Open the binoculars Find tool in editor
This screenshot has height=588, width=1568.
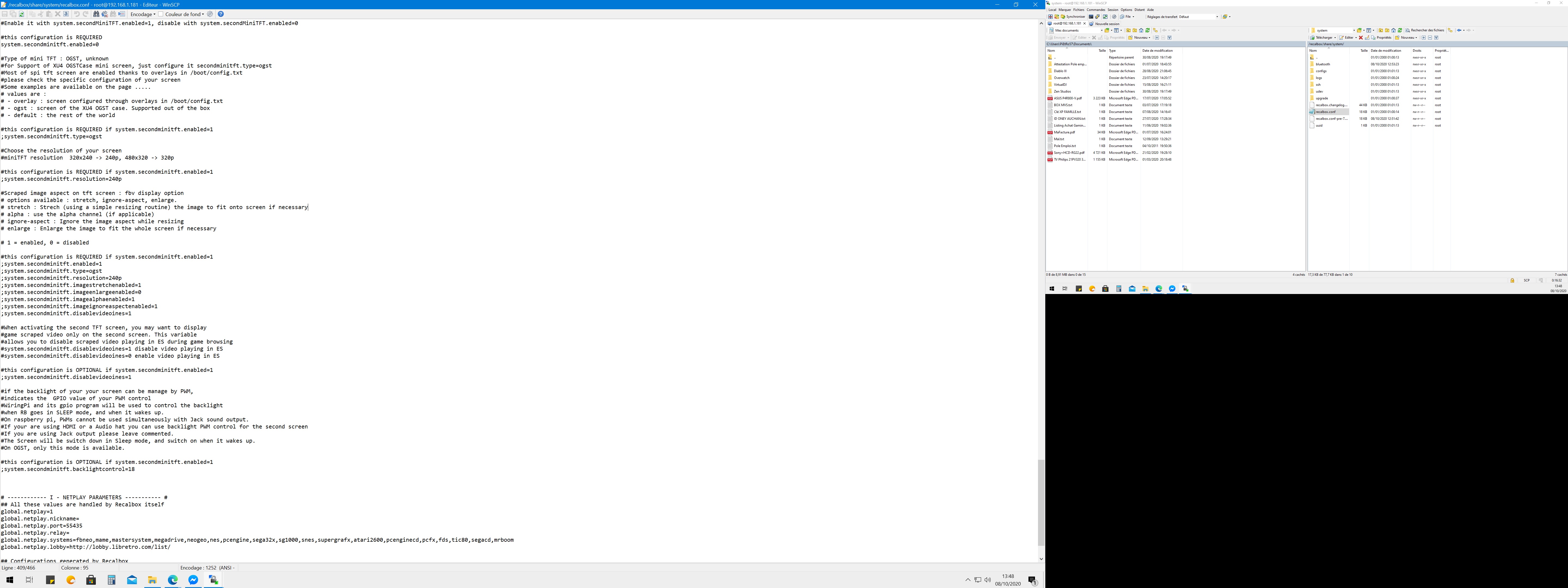(x=96, y=14)
